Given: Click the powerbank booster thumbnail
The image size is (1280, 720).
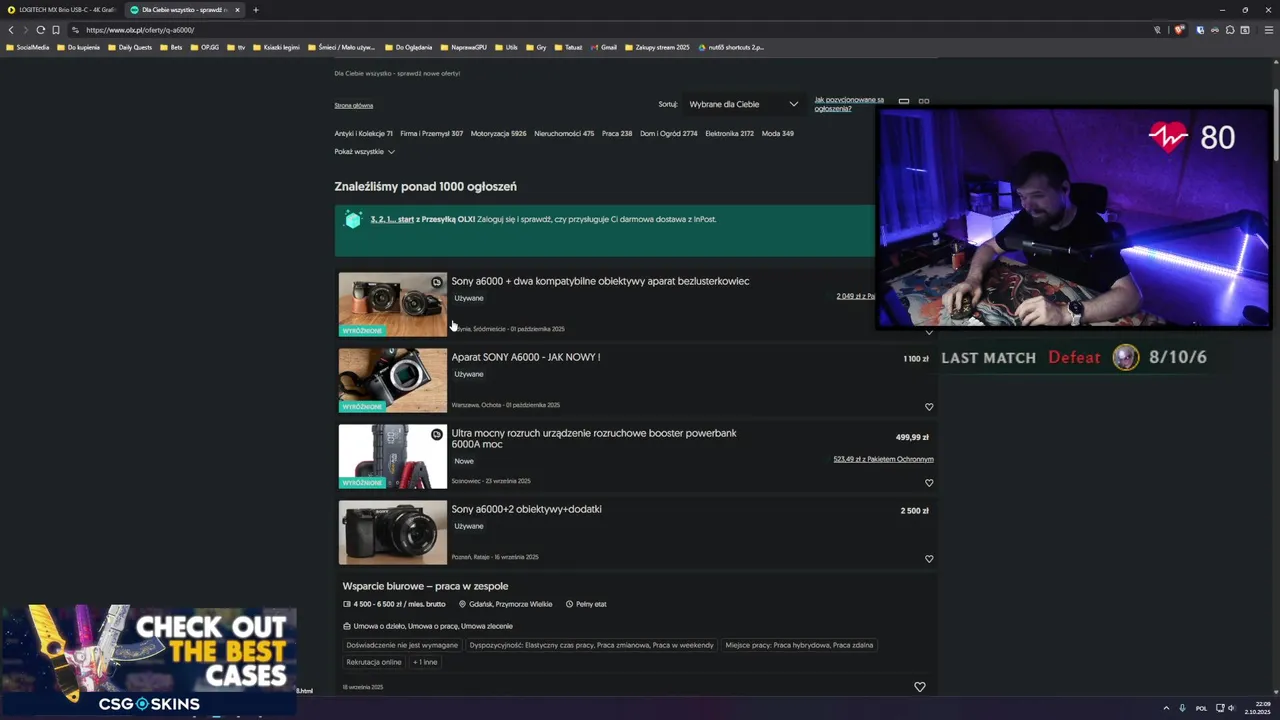Looking at the screenshot, I should (x=392, y=456).
